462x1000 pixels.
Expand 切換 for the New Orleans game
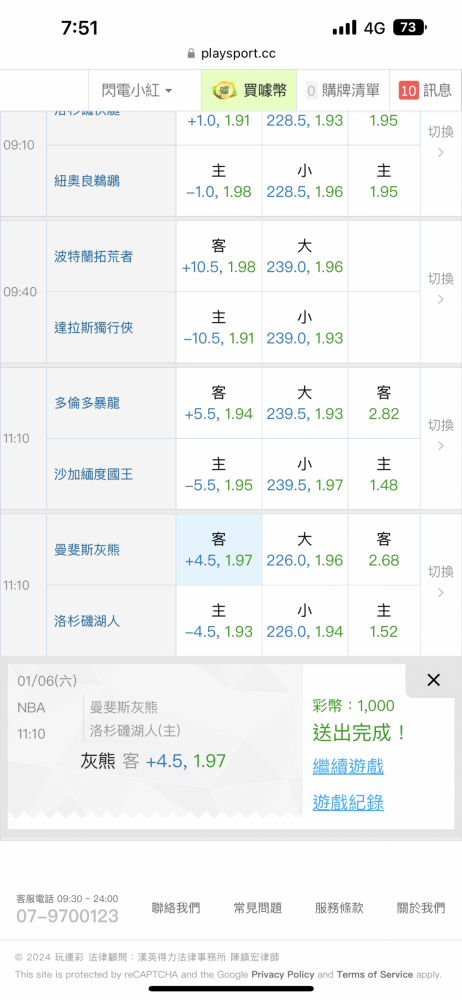440,142
